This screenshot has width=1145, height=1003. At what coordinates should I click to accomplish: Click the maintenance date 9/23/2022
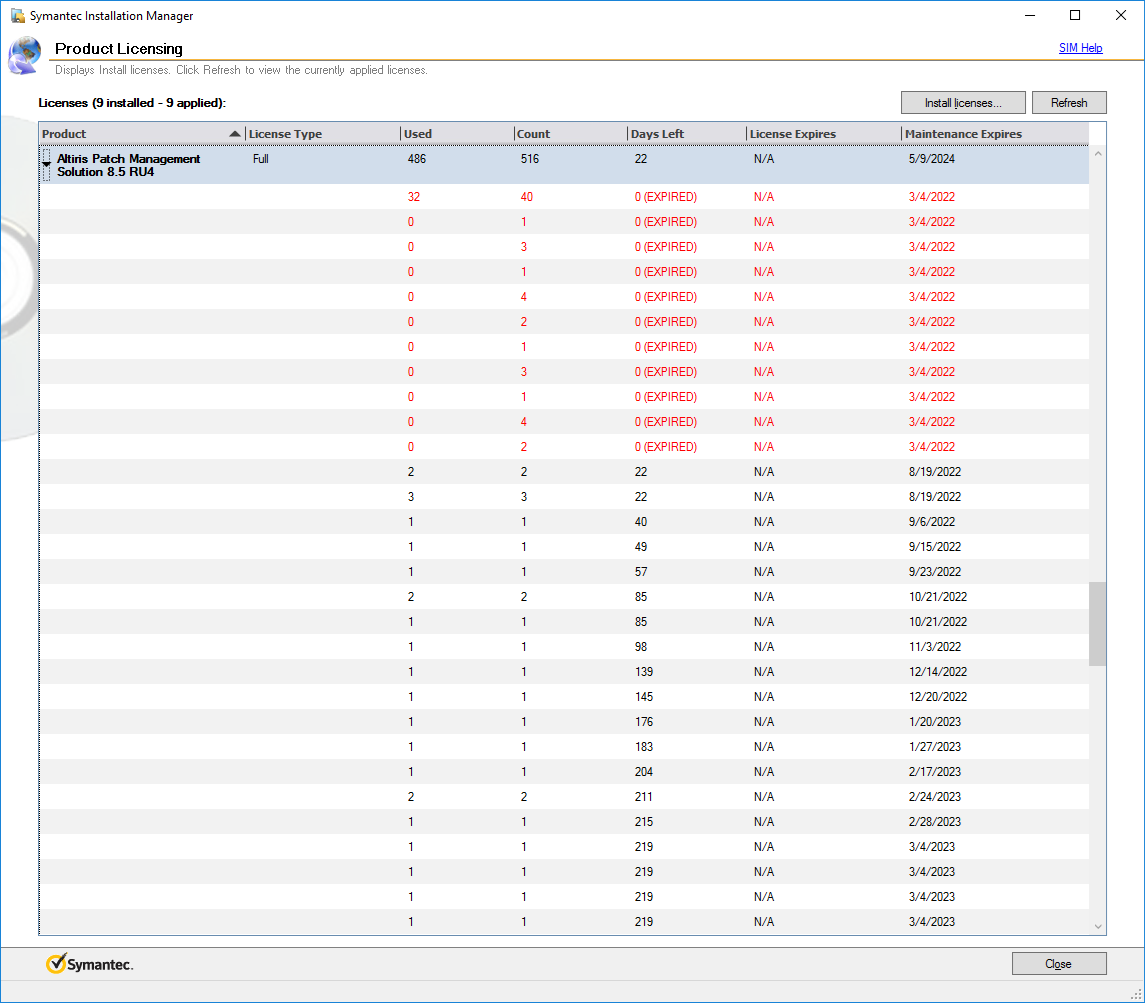pyautogui.click(x=935, y=572)
